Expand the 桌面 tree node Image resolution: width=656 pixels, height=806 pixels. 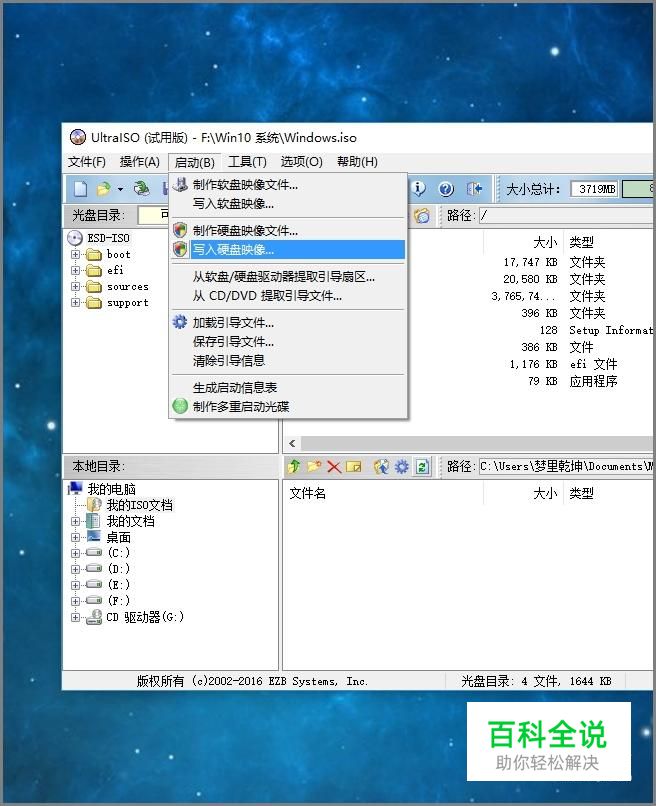tap(76, 537)
